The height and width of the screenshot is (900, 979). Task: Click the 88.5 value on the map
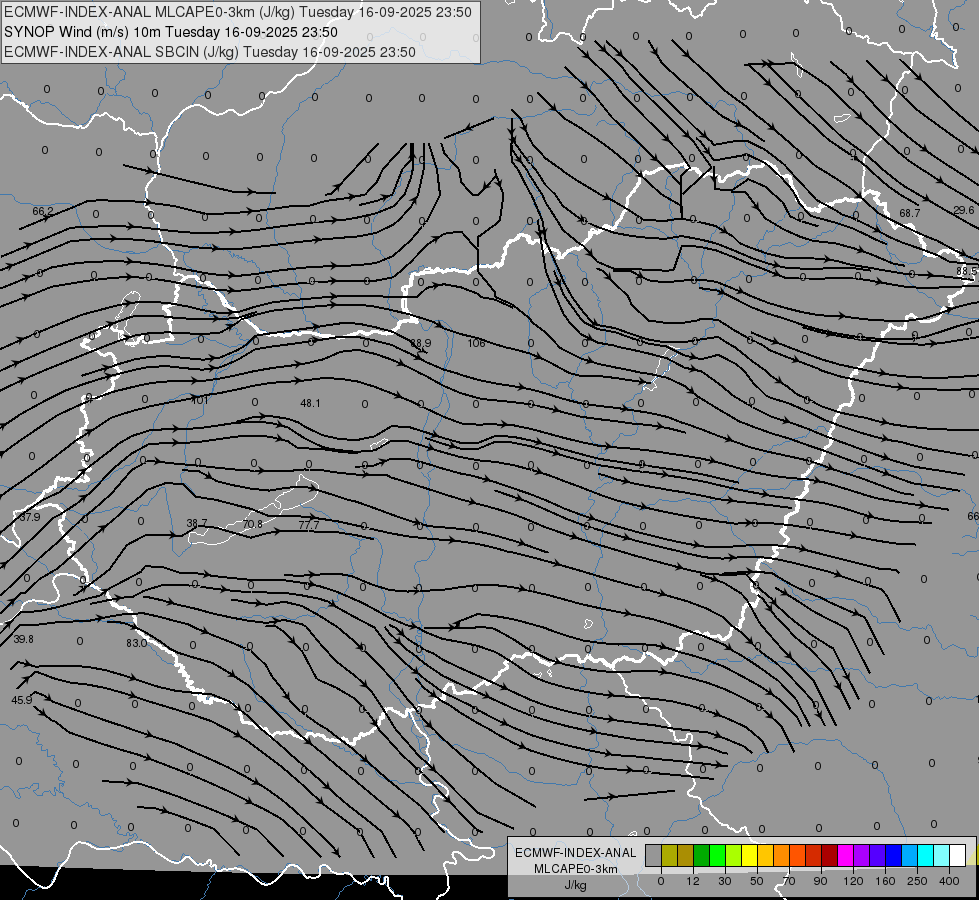(967, 271)
